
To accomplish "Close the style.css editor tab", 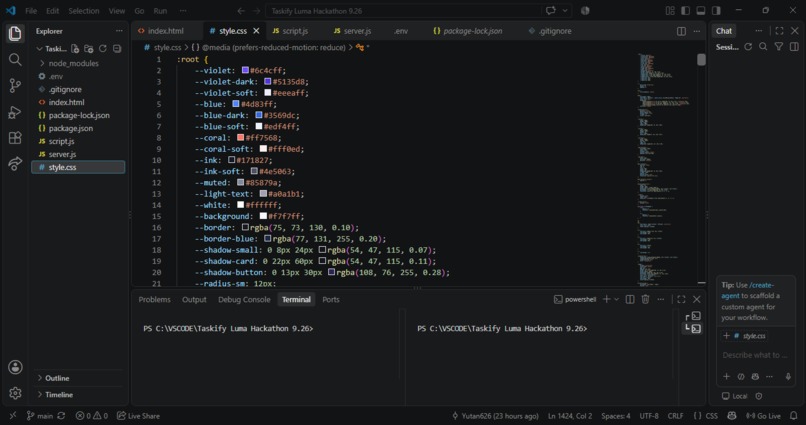I will 257,31.
